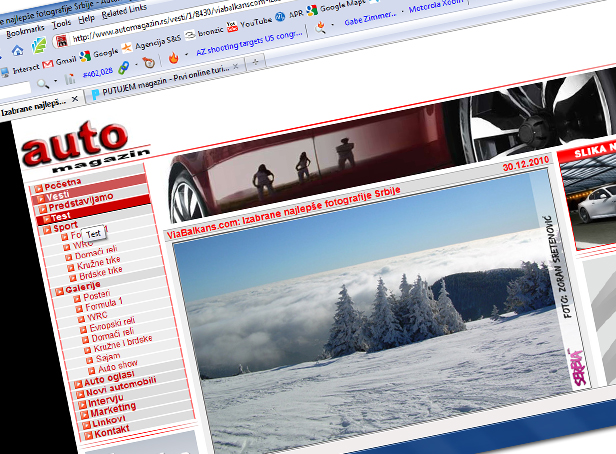Open a new tab with plus button
This screenshot has width=616, height=454.
point(255,62)
